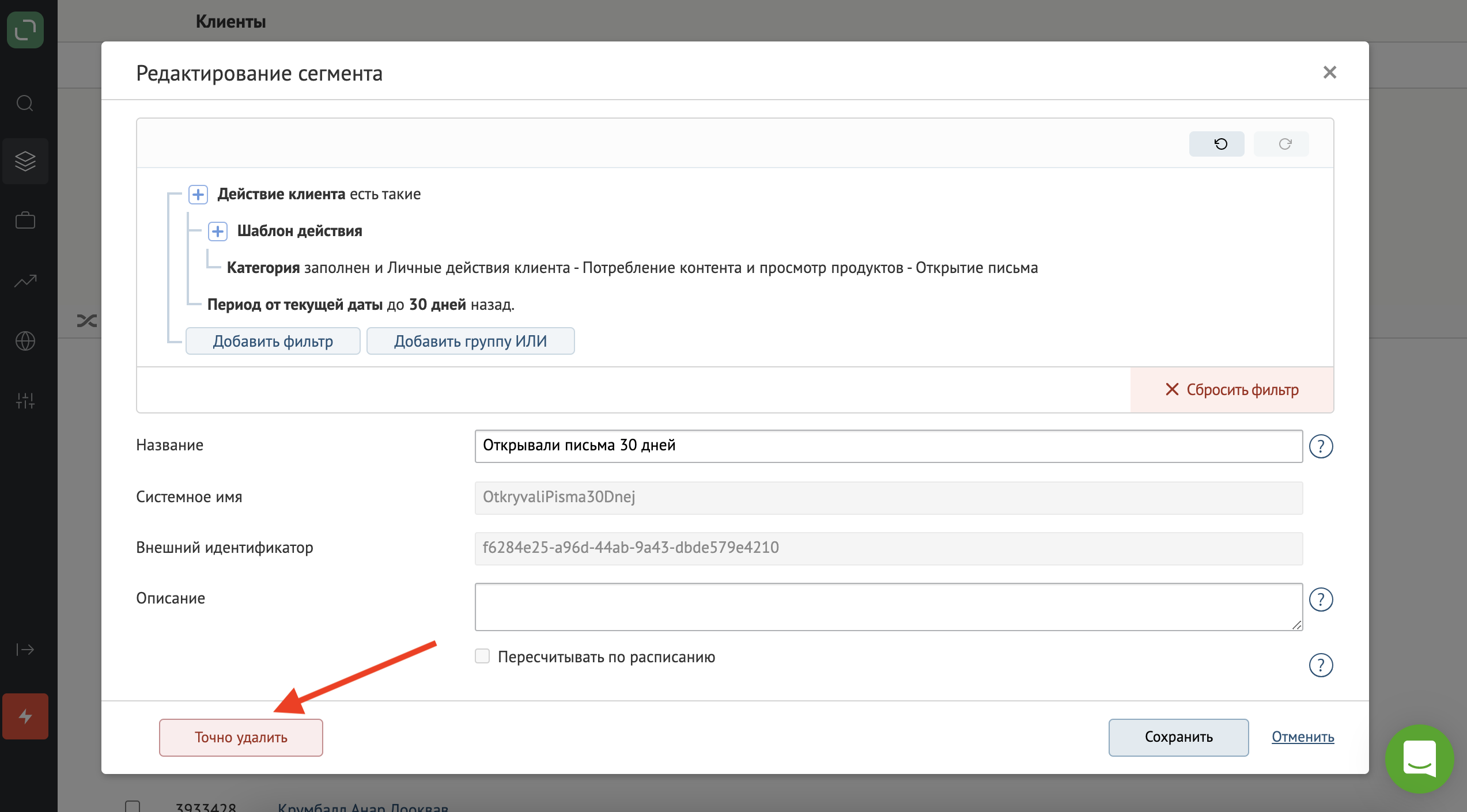The width and height of the screenshot is (1467, 812).
Task: Show help for the Описание field
Action: point(1321,599)
